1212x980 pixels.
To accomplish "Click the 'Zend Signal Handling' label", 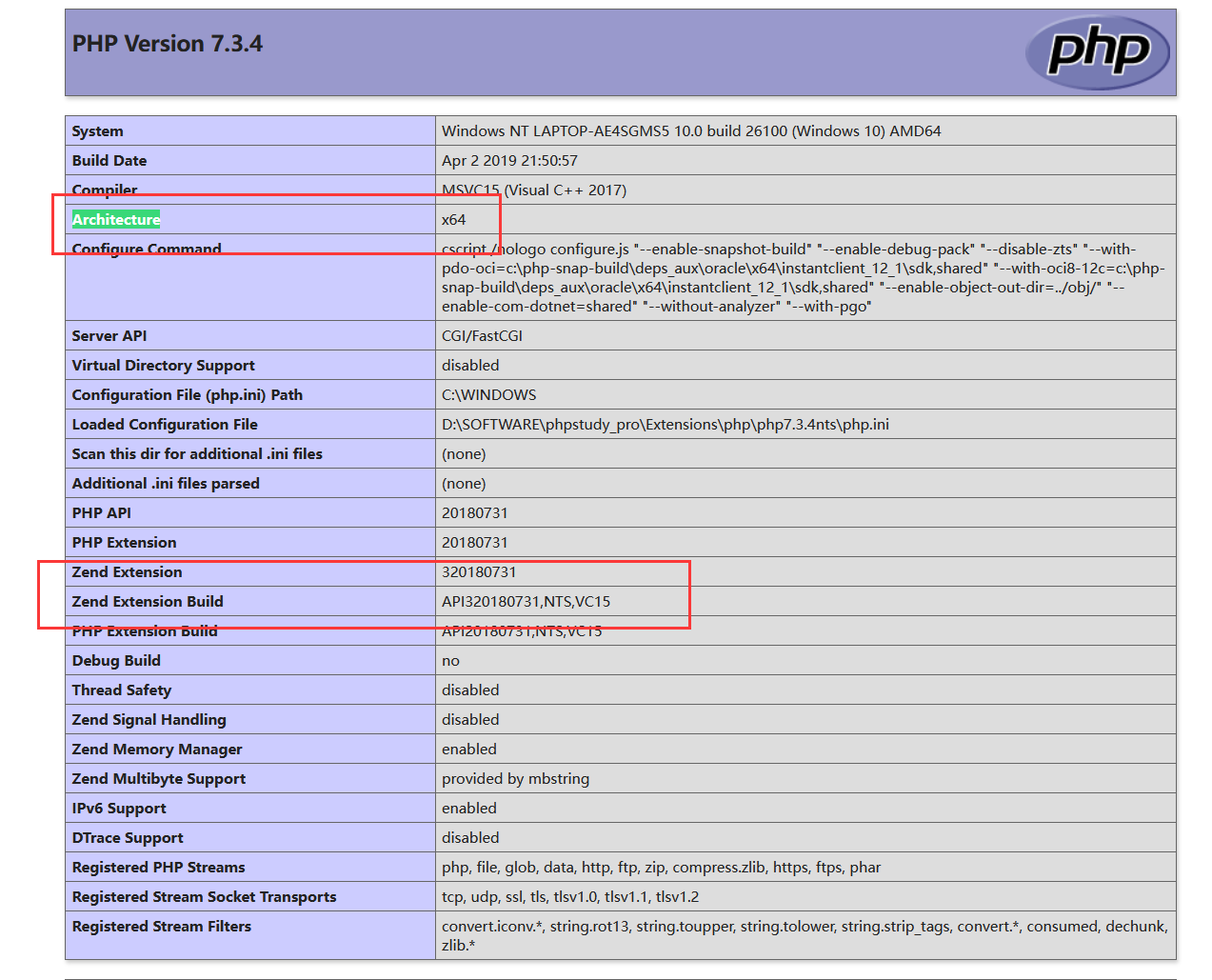I will [149, 720].
